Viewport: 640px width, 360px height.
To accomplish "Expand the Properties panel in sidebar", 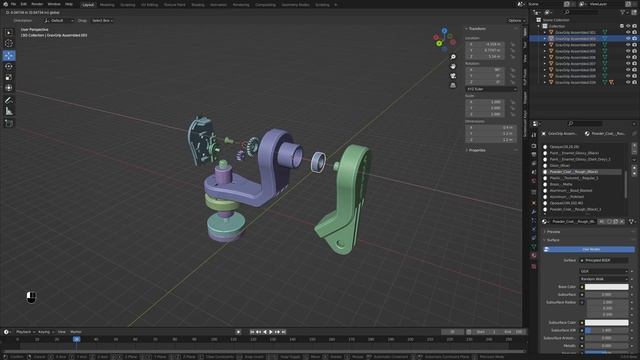I will (467, 150).
